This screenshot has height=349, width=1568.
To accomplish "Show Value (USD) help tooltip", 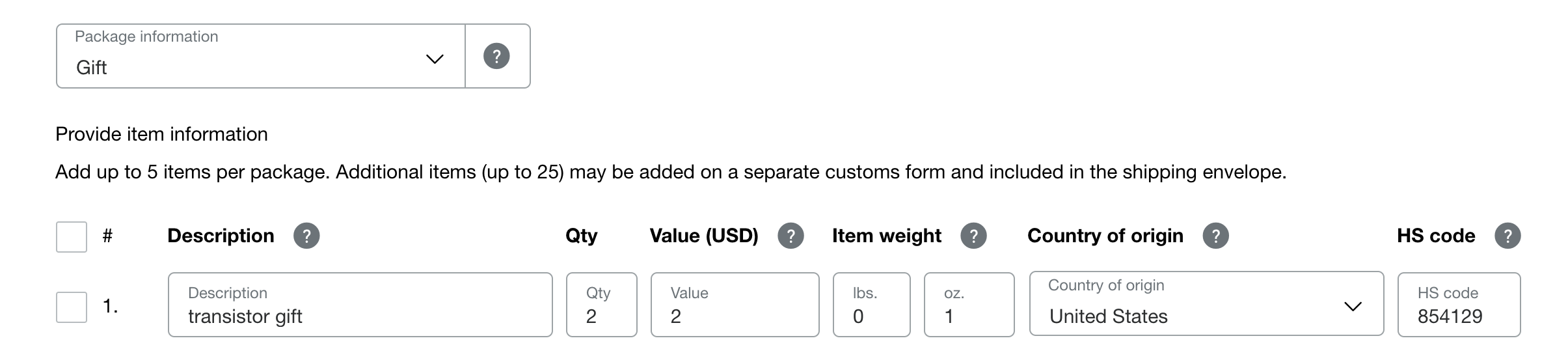I will pyautogui.click(x=791, y=236).
